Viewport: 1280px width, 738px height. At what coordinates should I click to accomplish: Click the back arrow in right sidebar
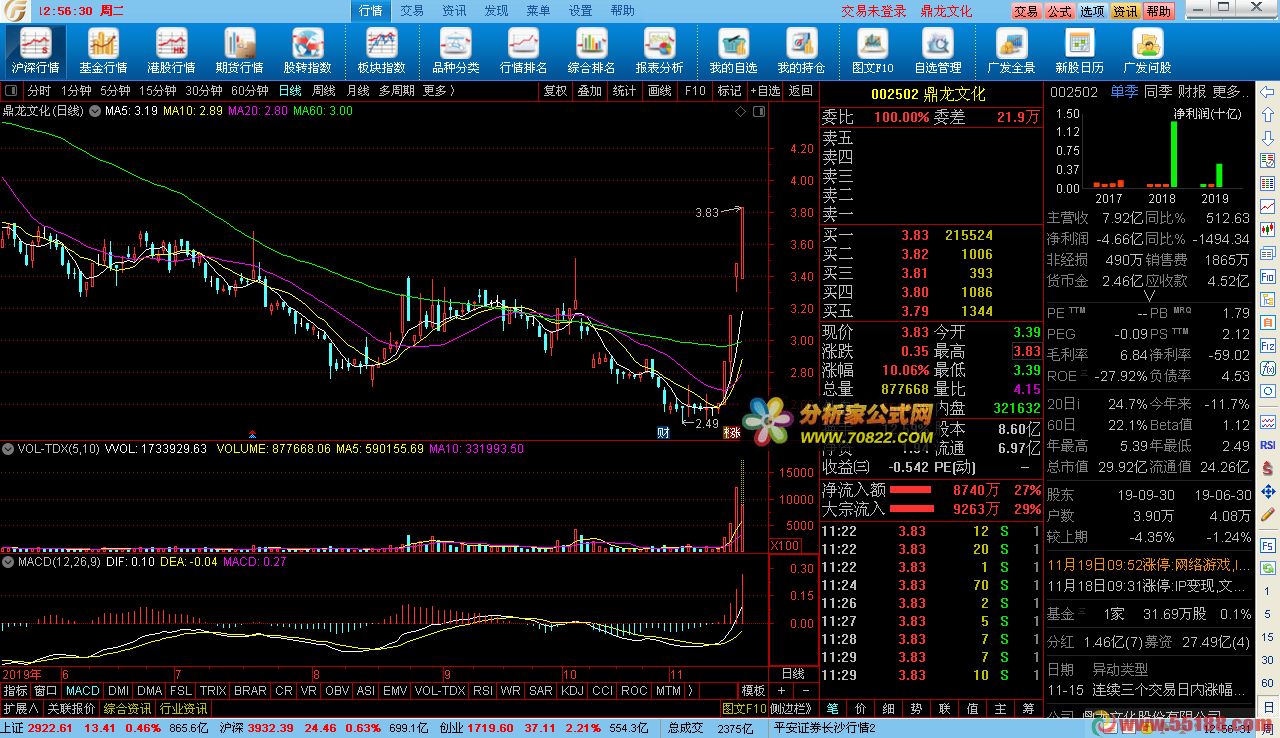[1267, 91]
